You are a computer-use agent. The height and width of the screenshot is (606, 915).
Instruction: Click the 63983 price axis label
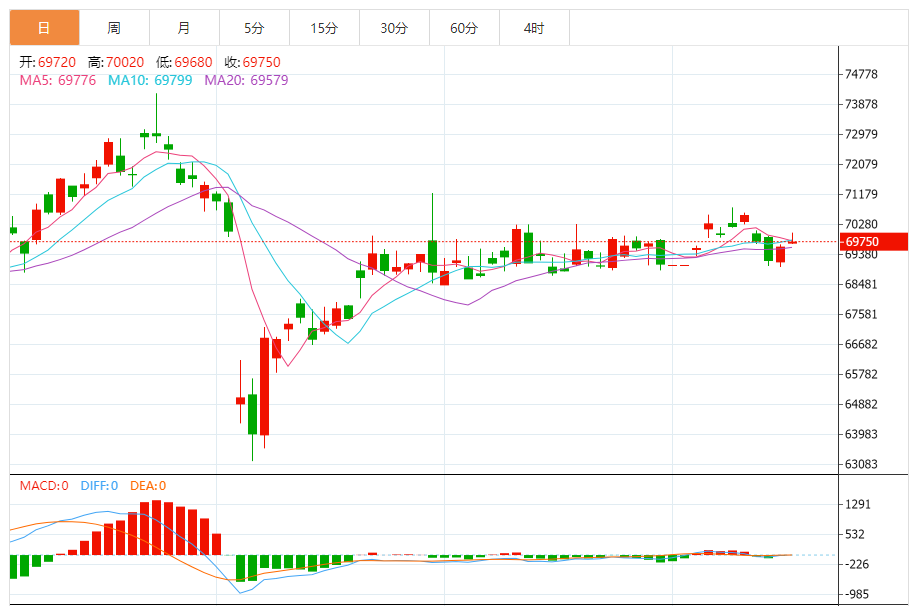861,434
